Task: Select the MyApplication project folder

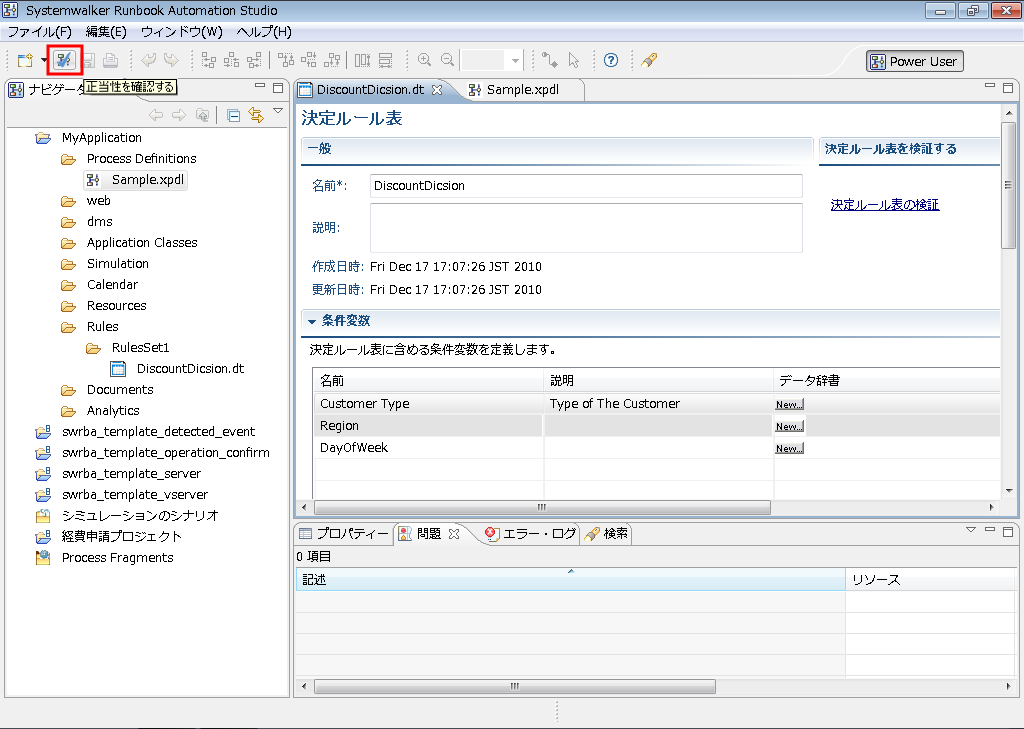Action: pos(101,138)
